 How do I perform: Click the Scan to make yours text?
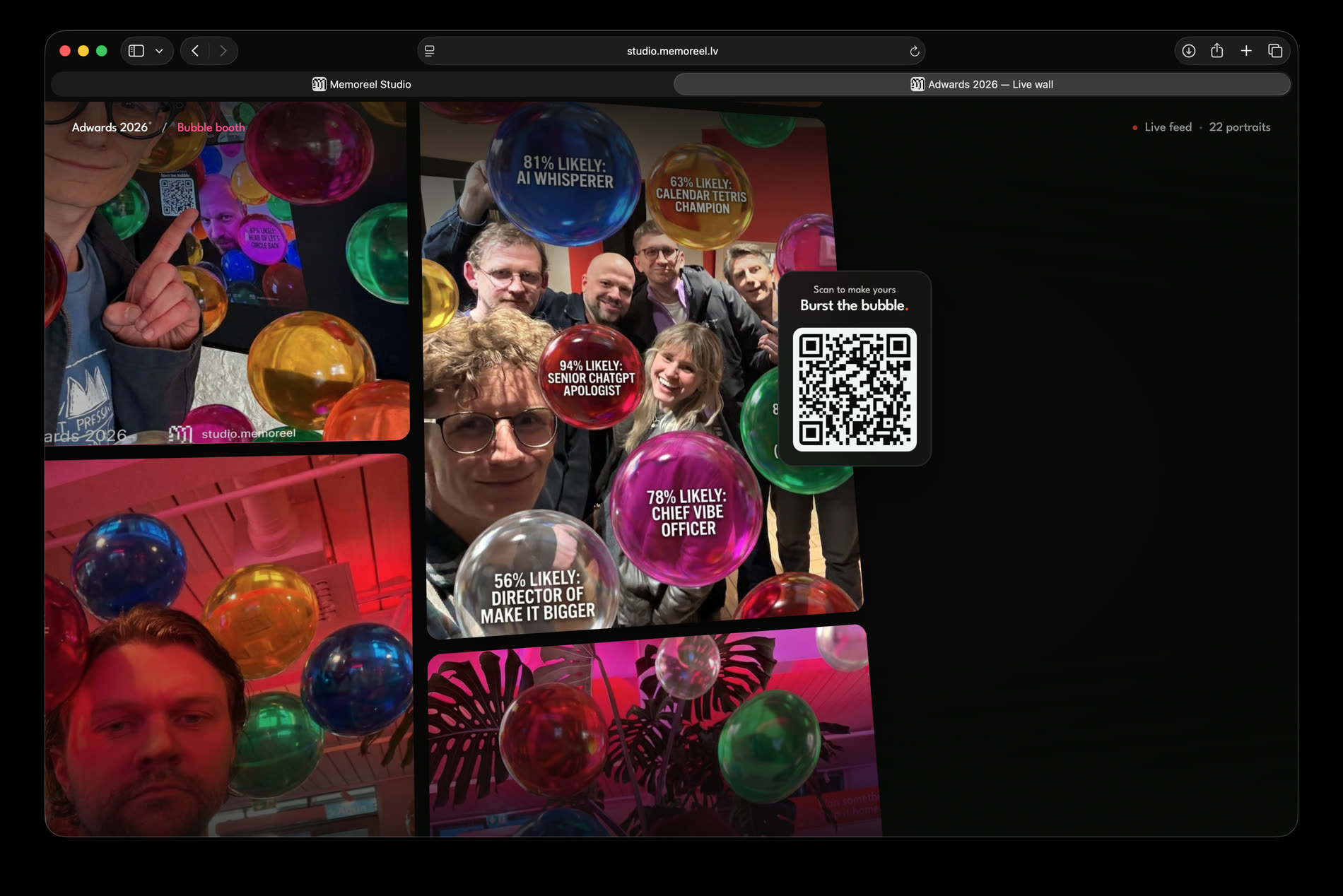point(854,289)
